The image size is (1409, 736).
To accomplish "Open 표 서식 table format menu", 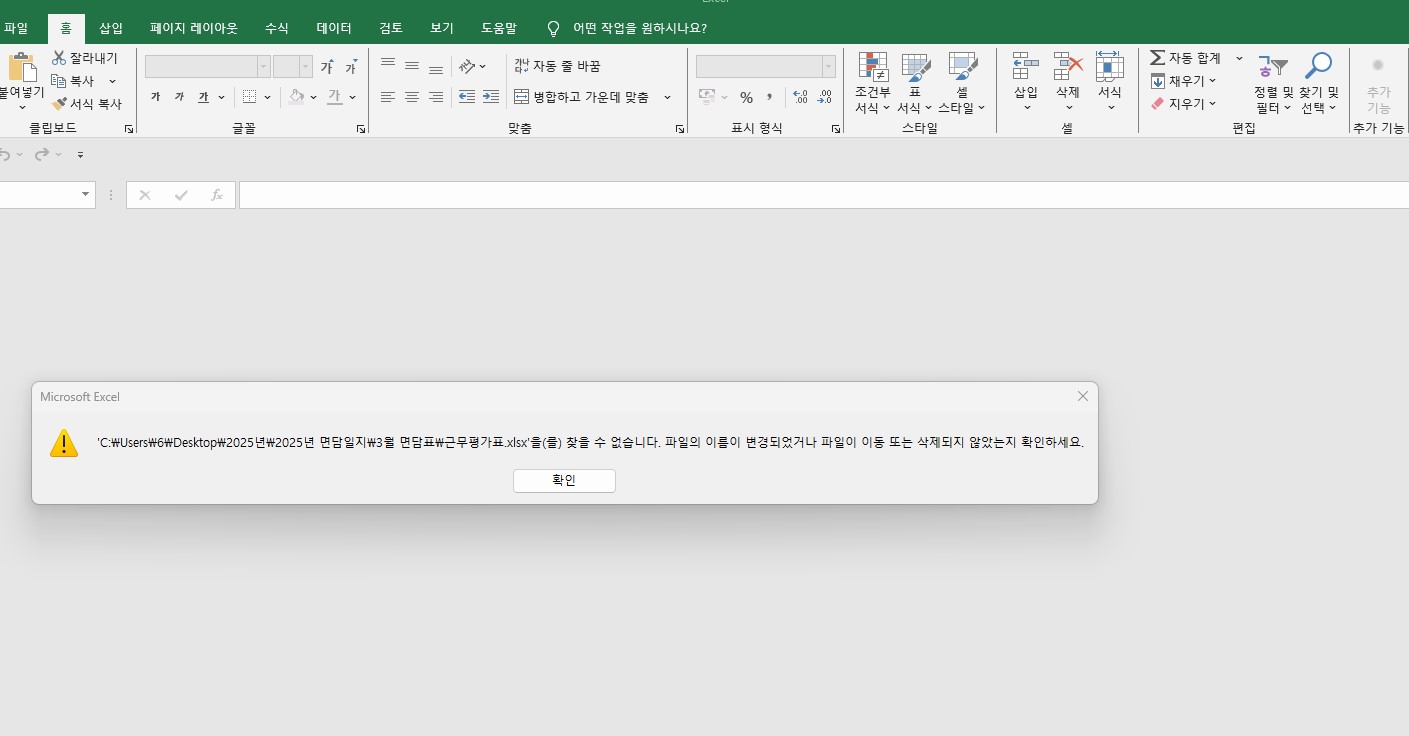I will pyautogui.click(x=915, y=84).
